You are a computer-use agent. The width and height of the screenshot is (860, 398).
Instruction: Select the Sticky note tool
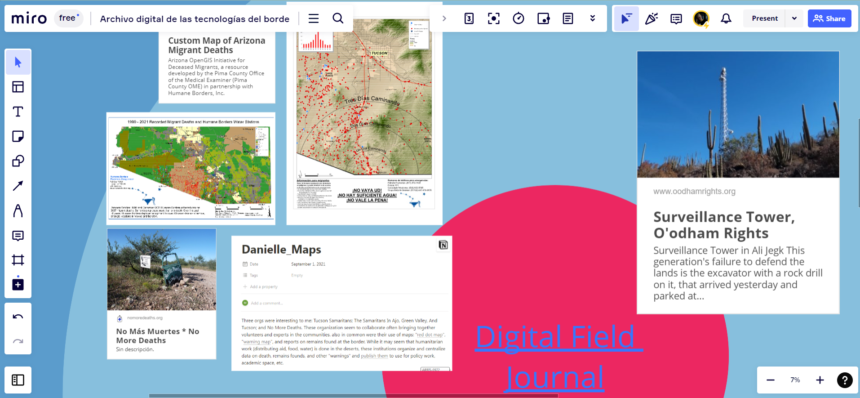pyautogui.click(x=18, y=137)
